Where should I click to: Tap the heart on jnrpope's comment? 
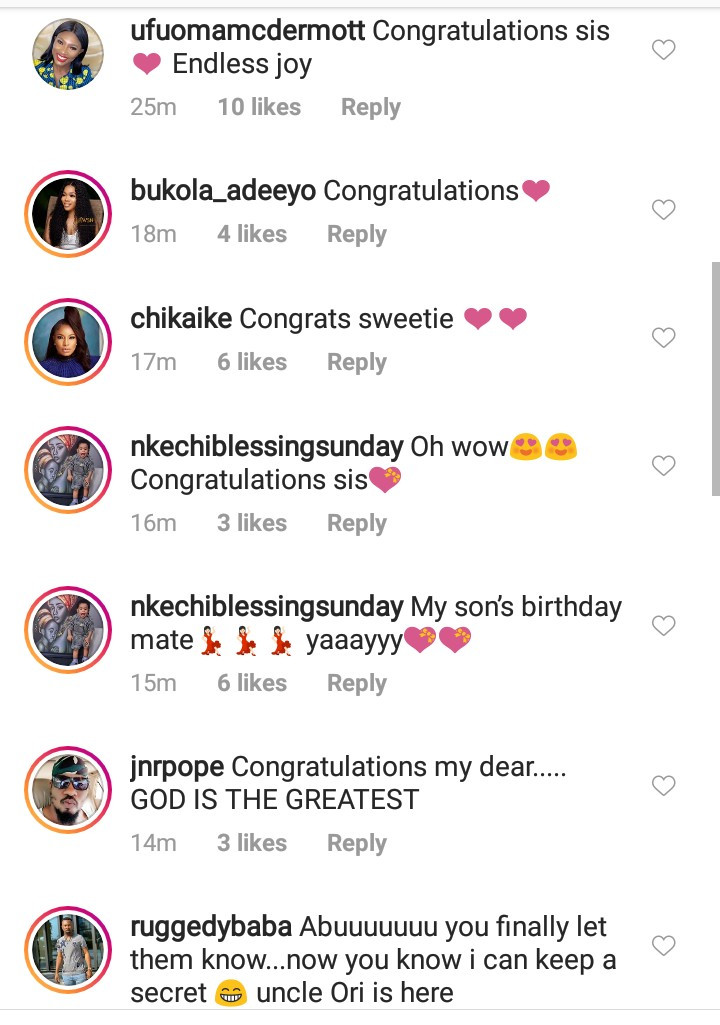tap(663, 786)
